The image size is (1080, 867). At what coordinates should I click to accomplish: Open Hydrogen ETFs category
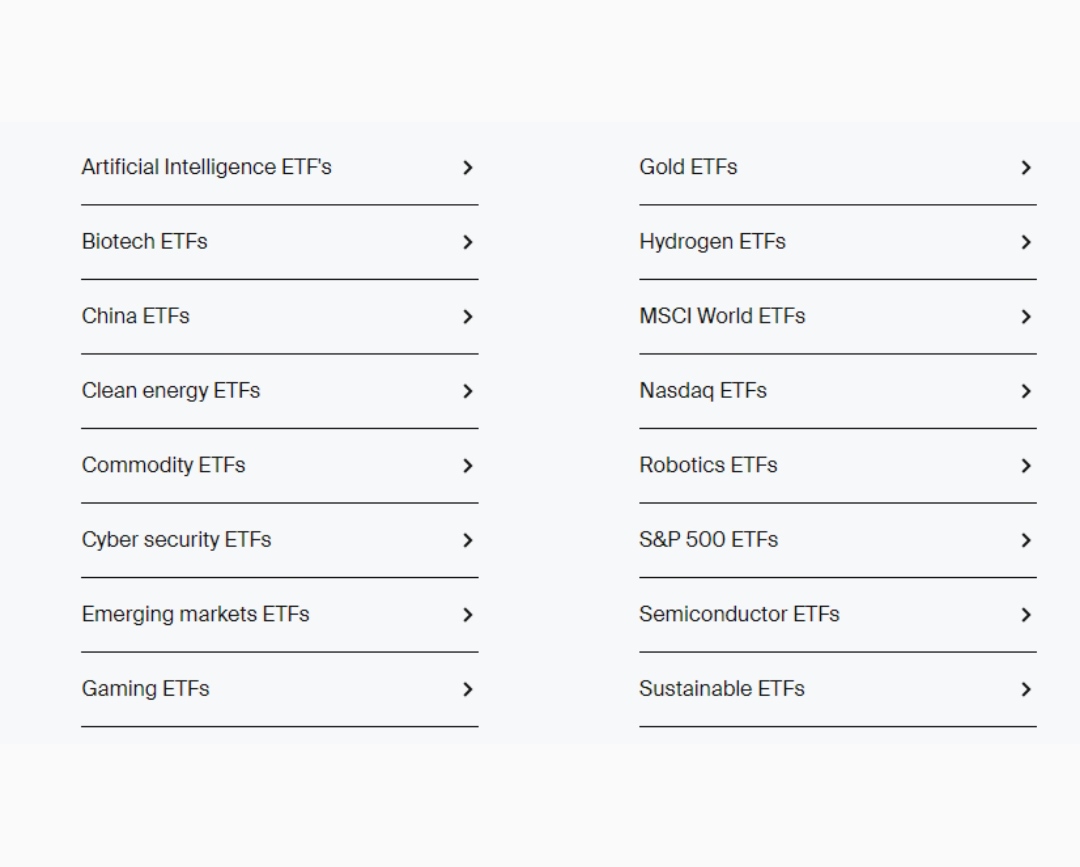coord(838,242)
